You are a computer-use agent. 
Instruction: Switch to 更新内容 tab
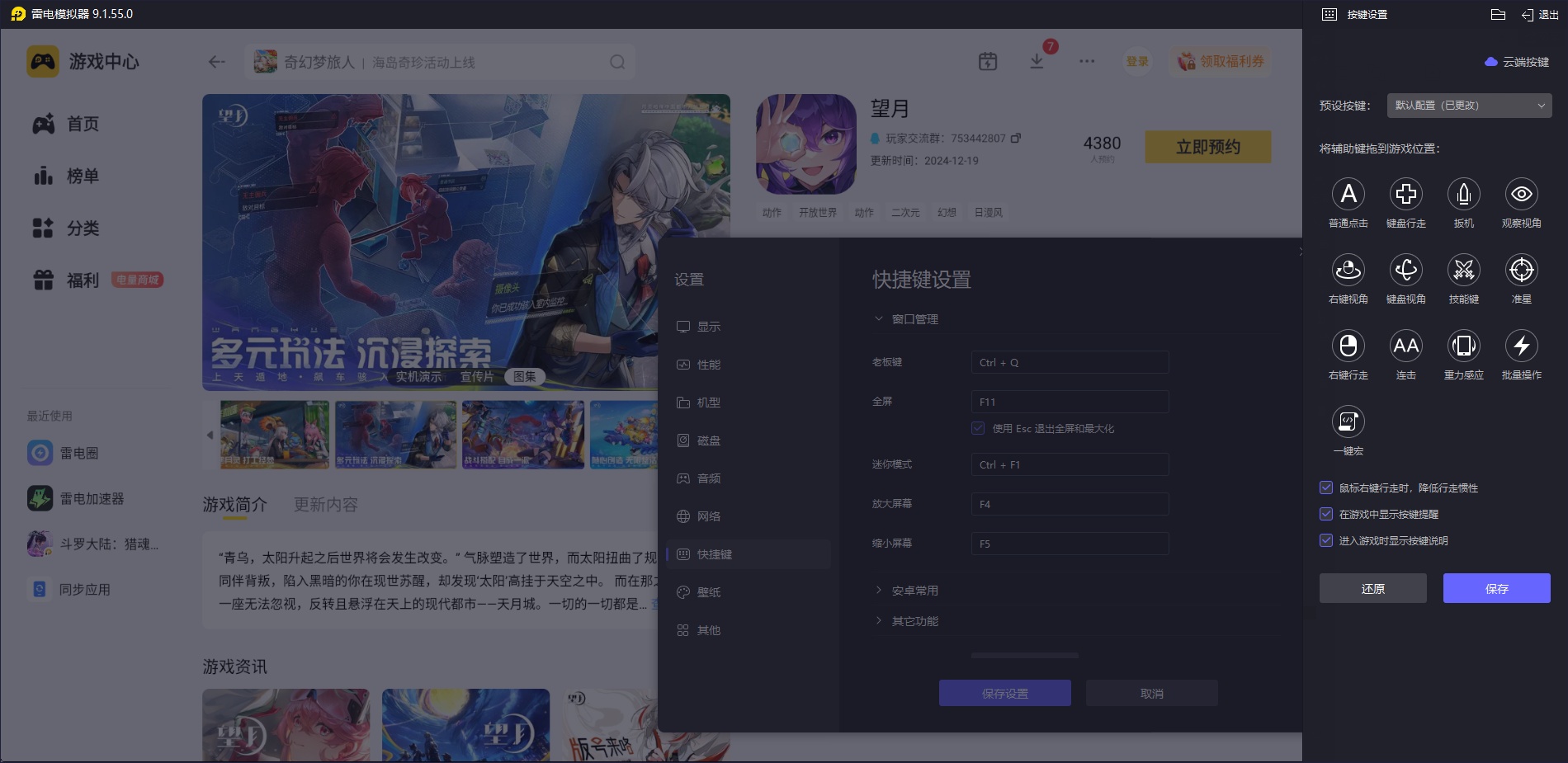coord(326,505)
